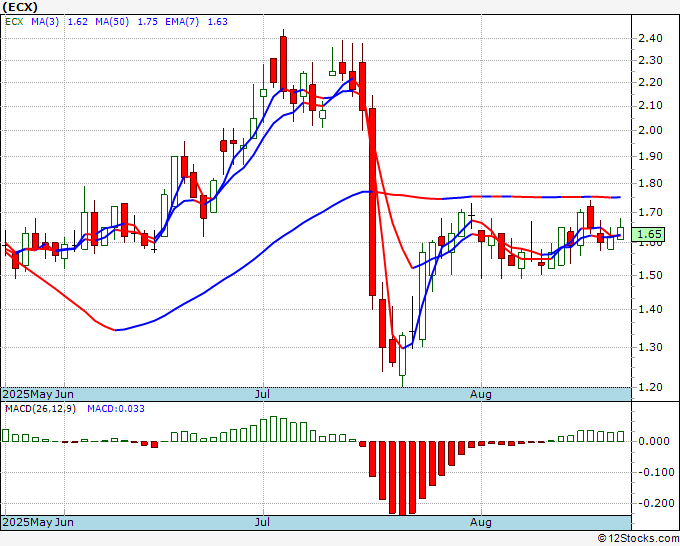
Task: Click the 0.000 MACD axis label
Action: point(654,441)
